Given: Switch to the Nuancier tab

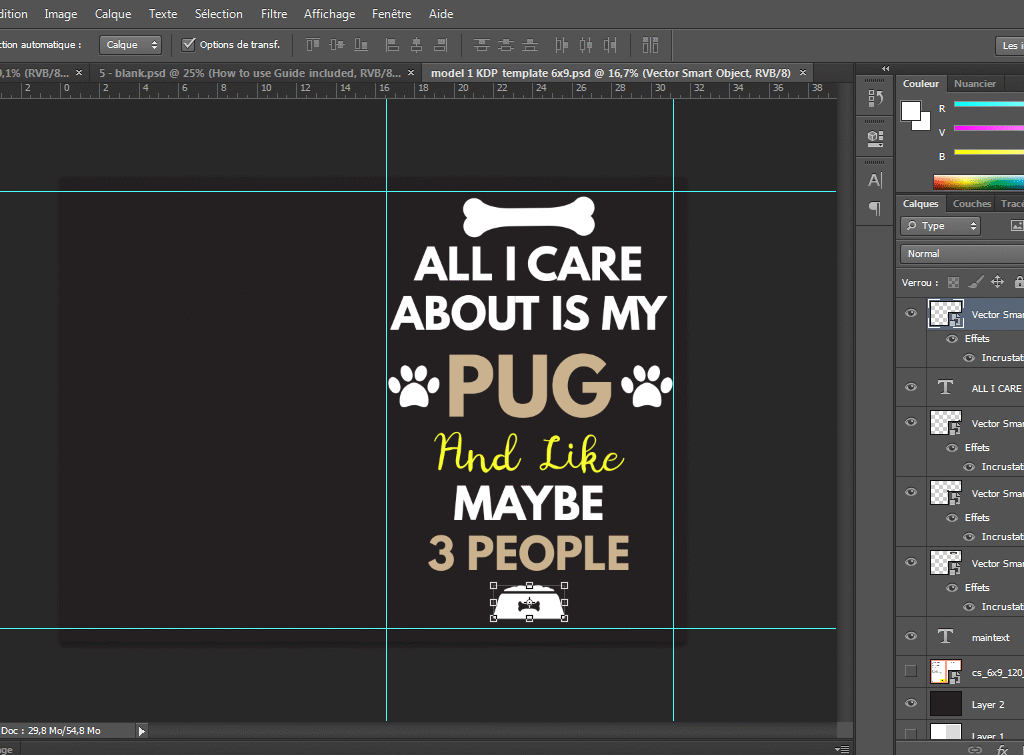Looking at the screenshot, I should click(x=974, y=84).
